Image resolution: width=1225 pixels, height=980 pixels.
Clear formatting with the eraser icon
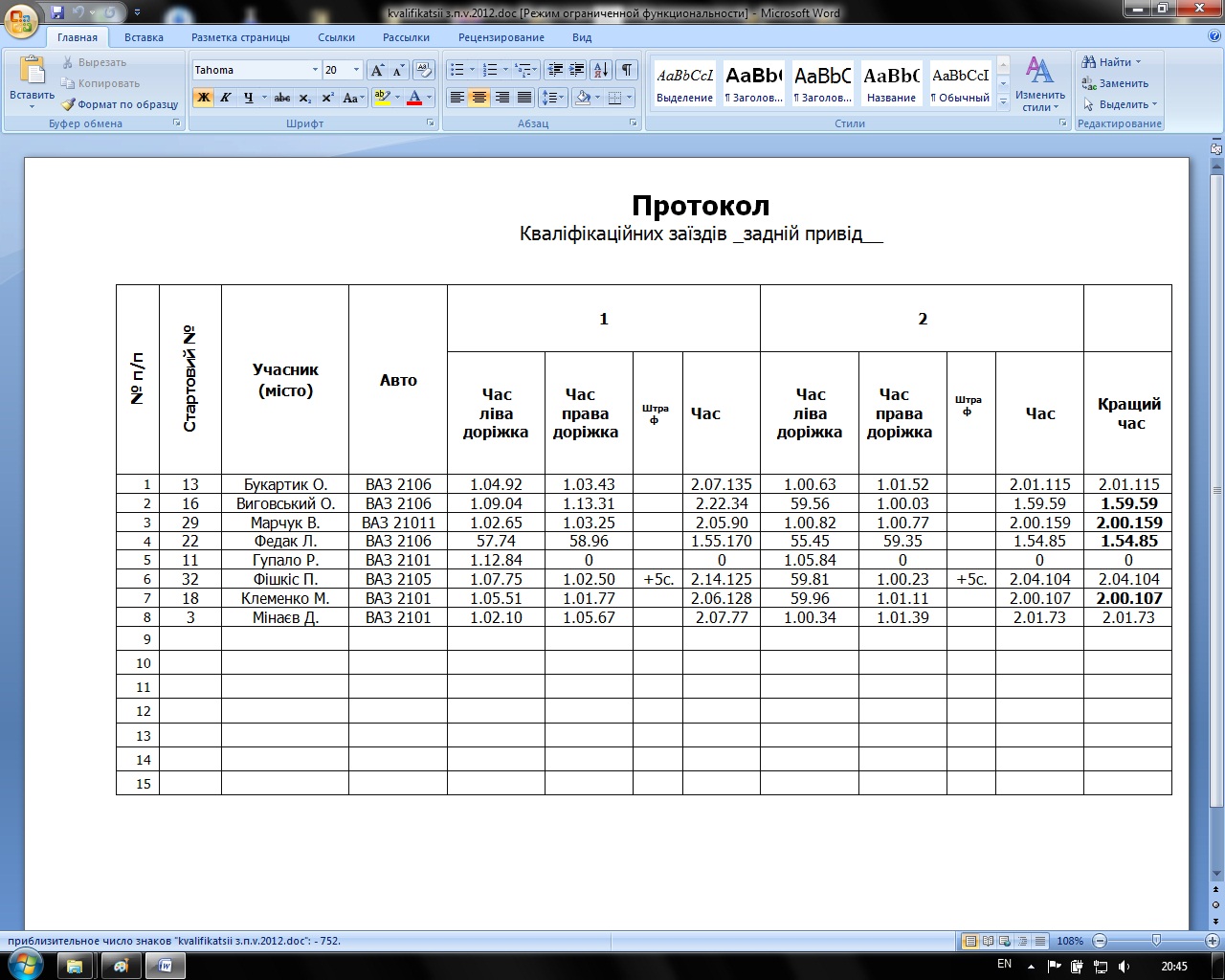(x=425, y=70)
